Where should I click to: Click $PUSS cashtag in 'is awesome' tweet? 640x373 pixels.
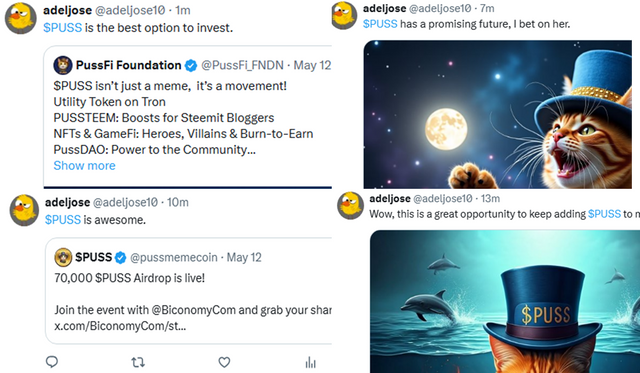[63, 220]
